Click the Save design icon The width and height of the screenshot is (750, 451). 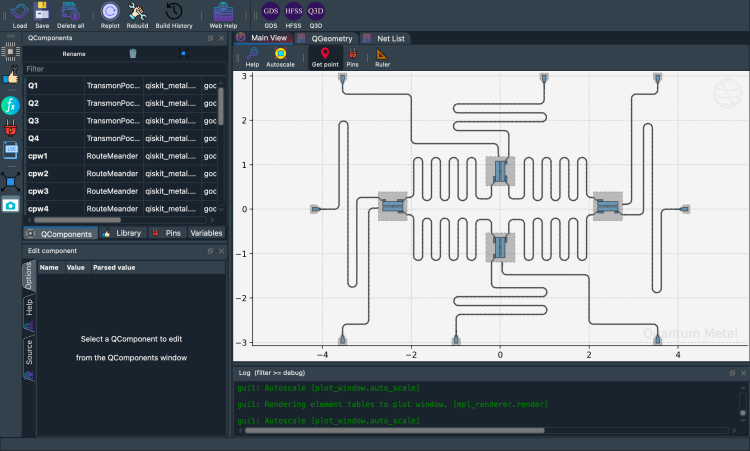[x=42, y=14]
